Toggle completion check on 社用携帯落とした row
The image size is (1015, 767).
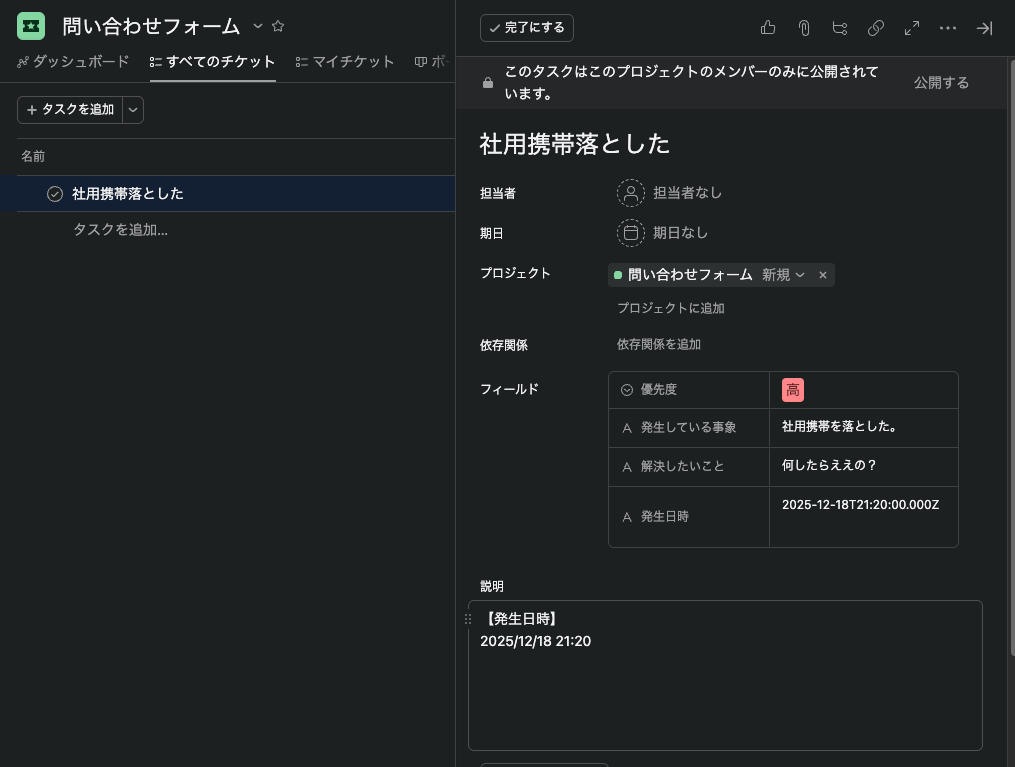(55, 194)
